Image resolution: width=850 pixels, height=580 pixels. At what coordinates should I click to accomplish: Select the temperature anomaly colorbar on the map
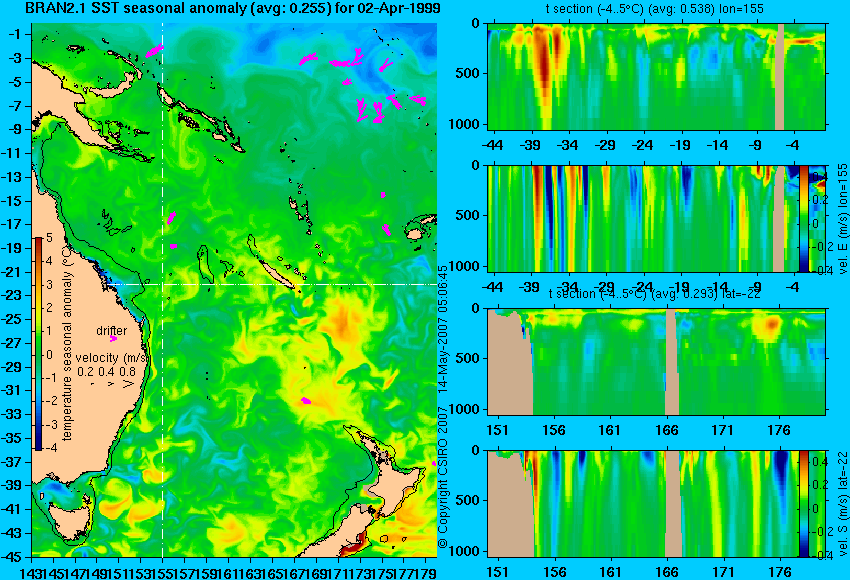click(x=38, y=344)
